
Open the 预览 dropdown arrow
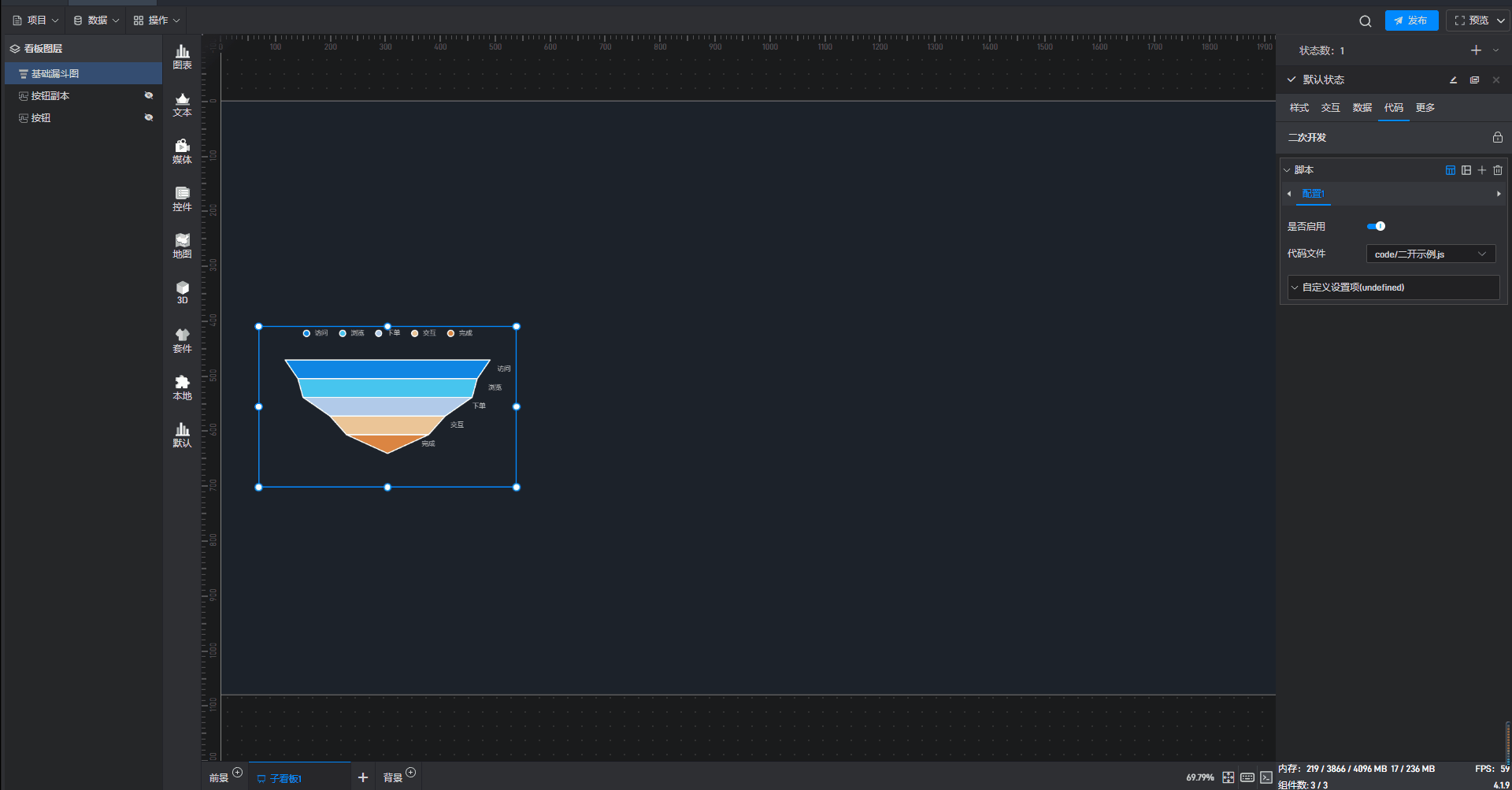tap(1500, 20)
